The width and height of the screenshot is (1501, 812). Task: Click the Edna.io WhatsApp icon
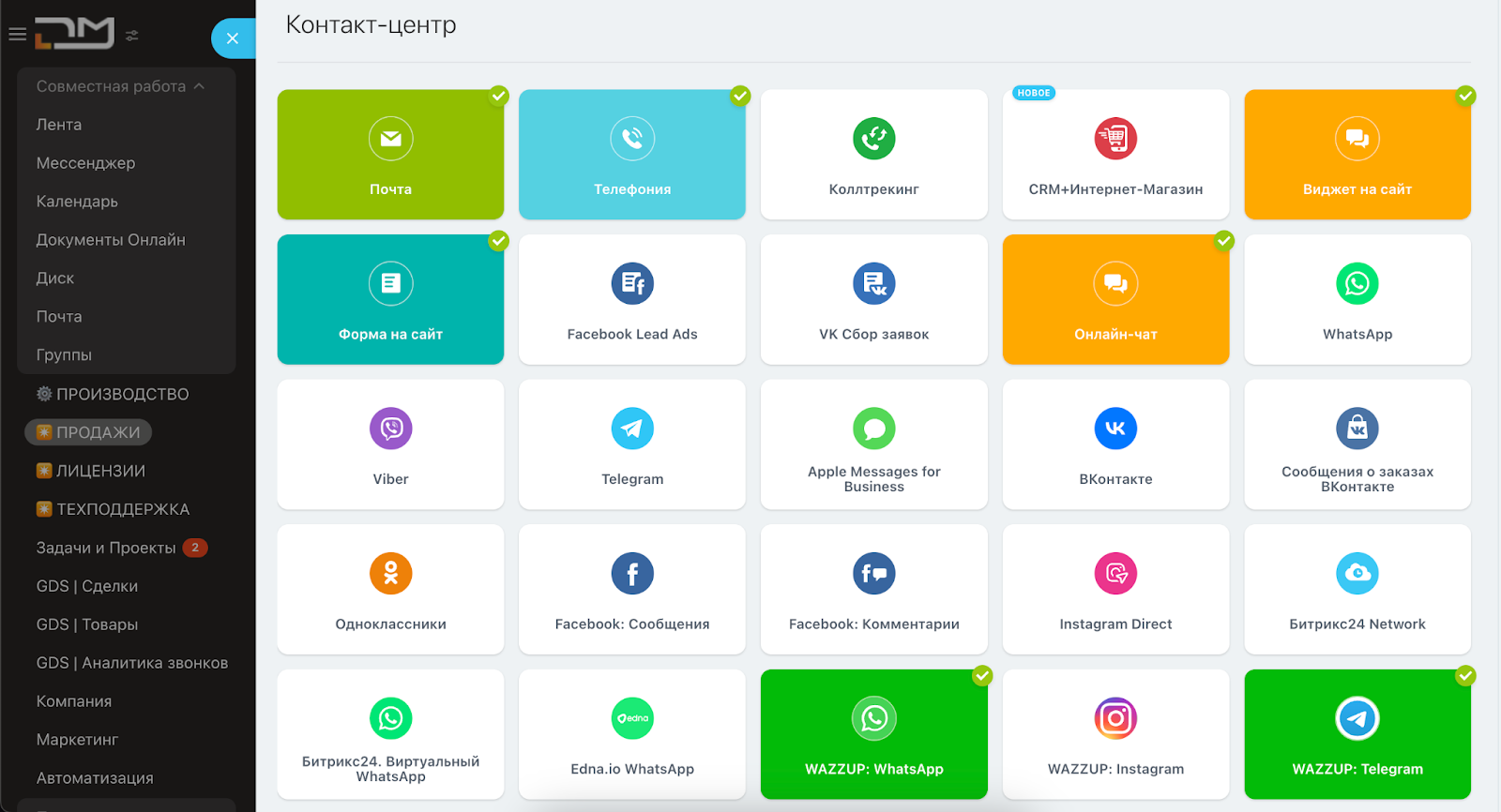point(632,718)
